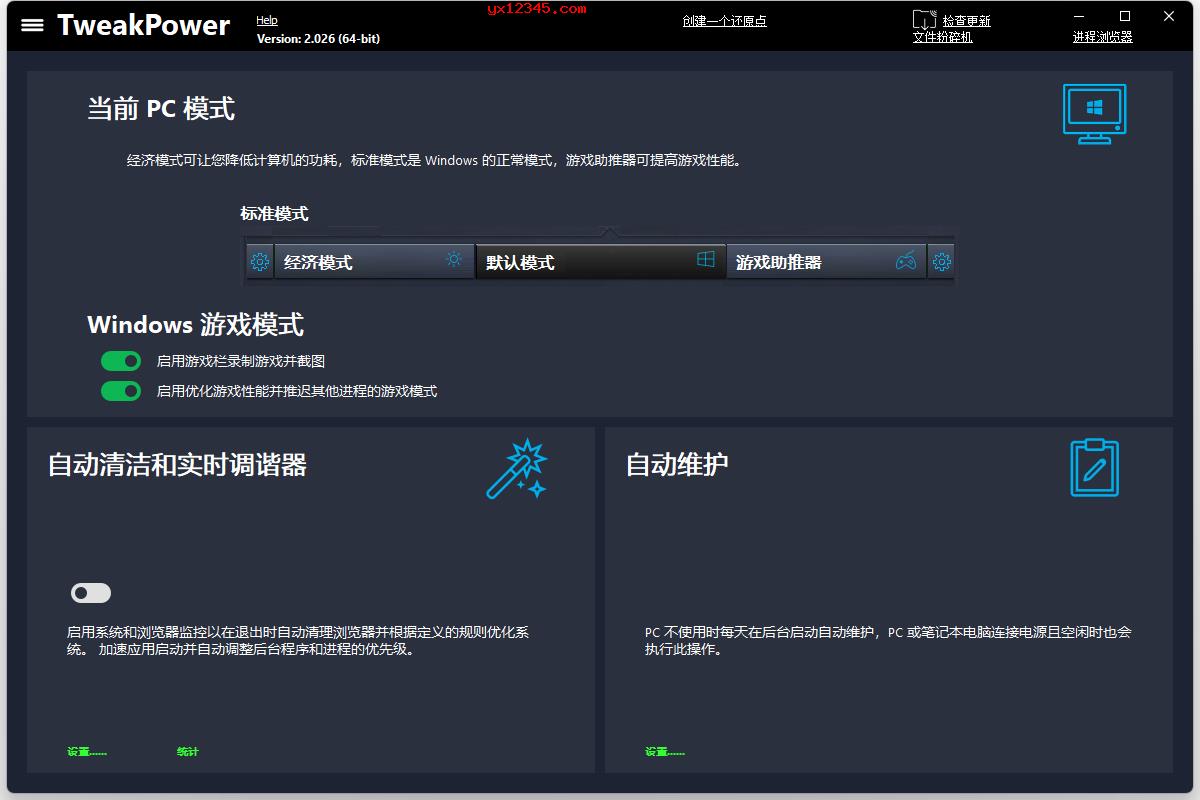
Task: Open the hamburger menu icon
Action: tap(33, 25)
